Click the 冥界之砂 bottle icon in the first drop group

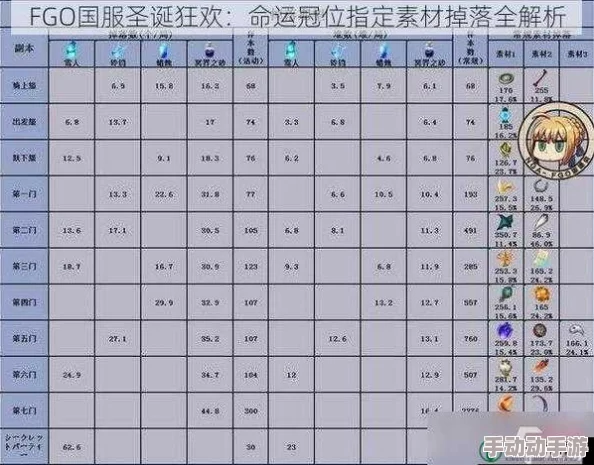click(x=209, y=50)
